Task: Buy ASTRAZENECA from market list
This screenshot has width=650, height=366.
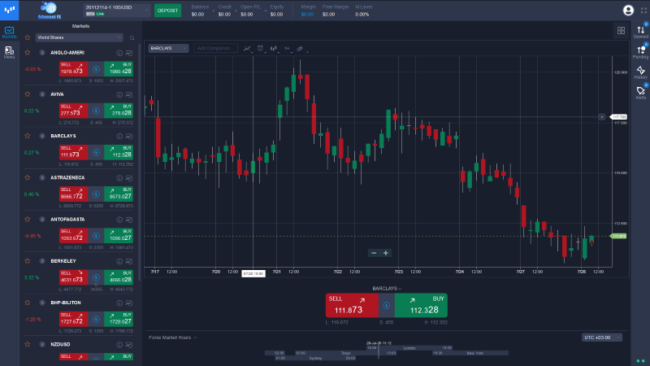Action: [119, 194]
